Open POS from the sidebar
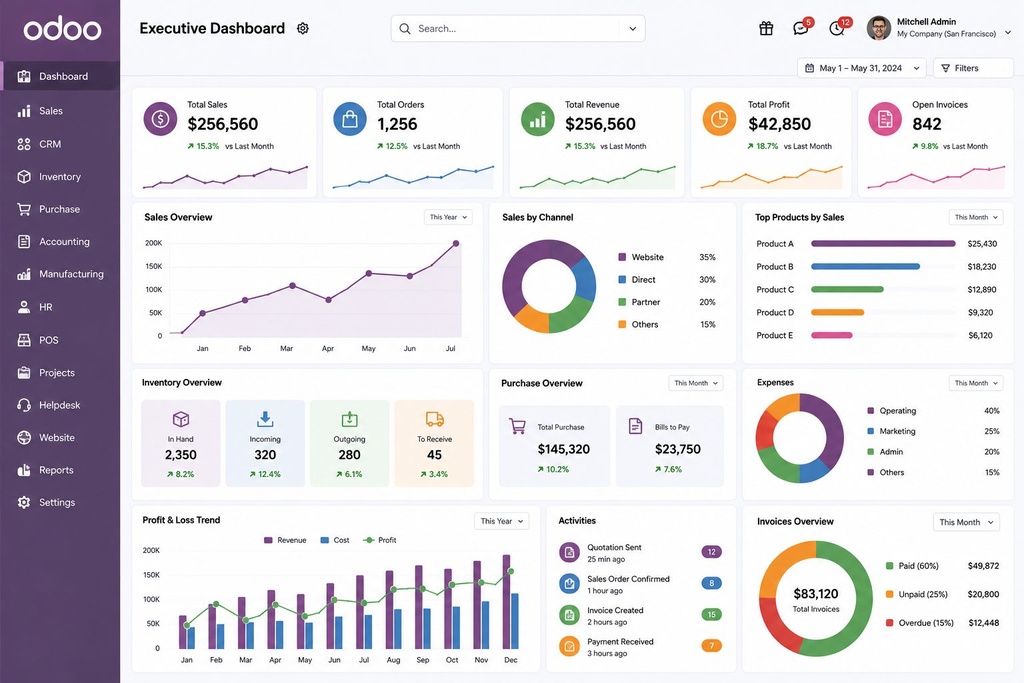1024x683 pixels. pos(60,340)
